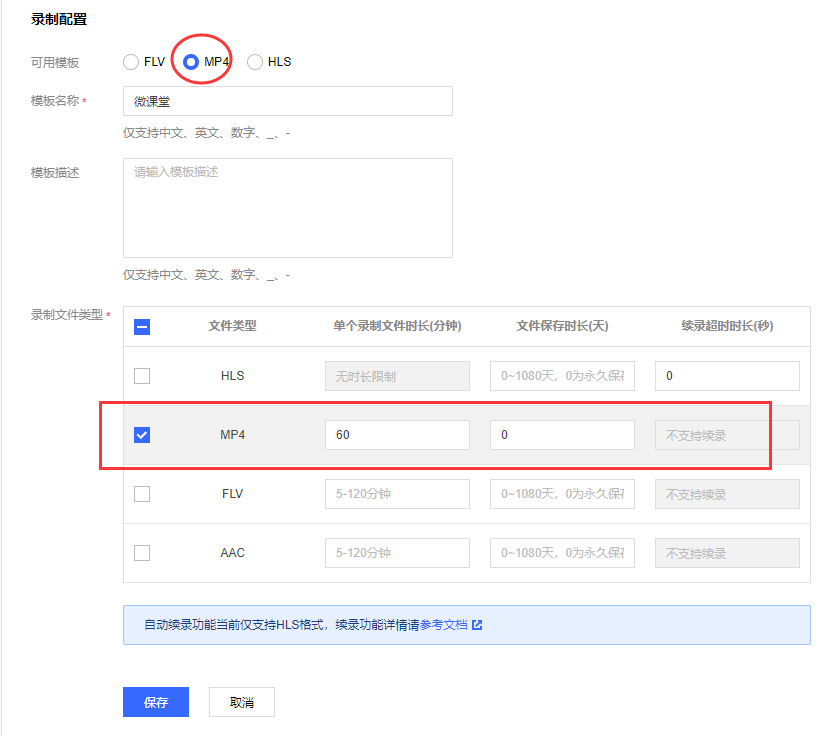Toggle the select-all checkbox in table header
Screen dimensions: 839x736
142,326
